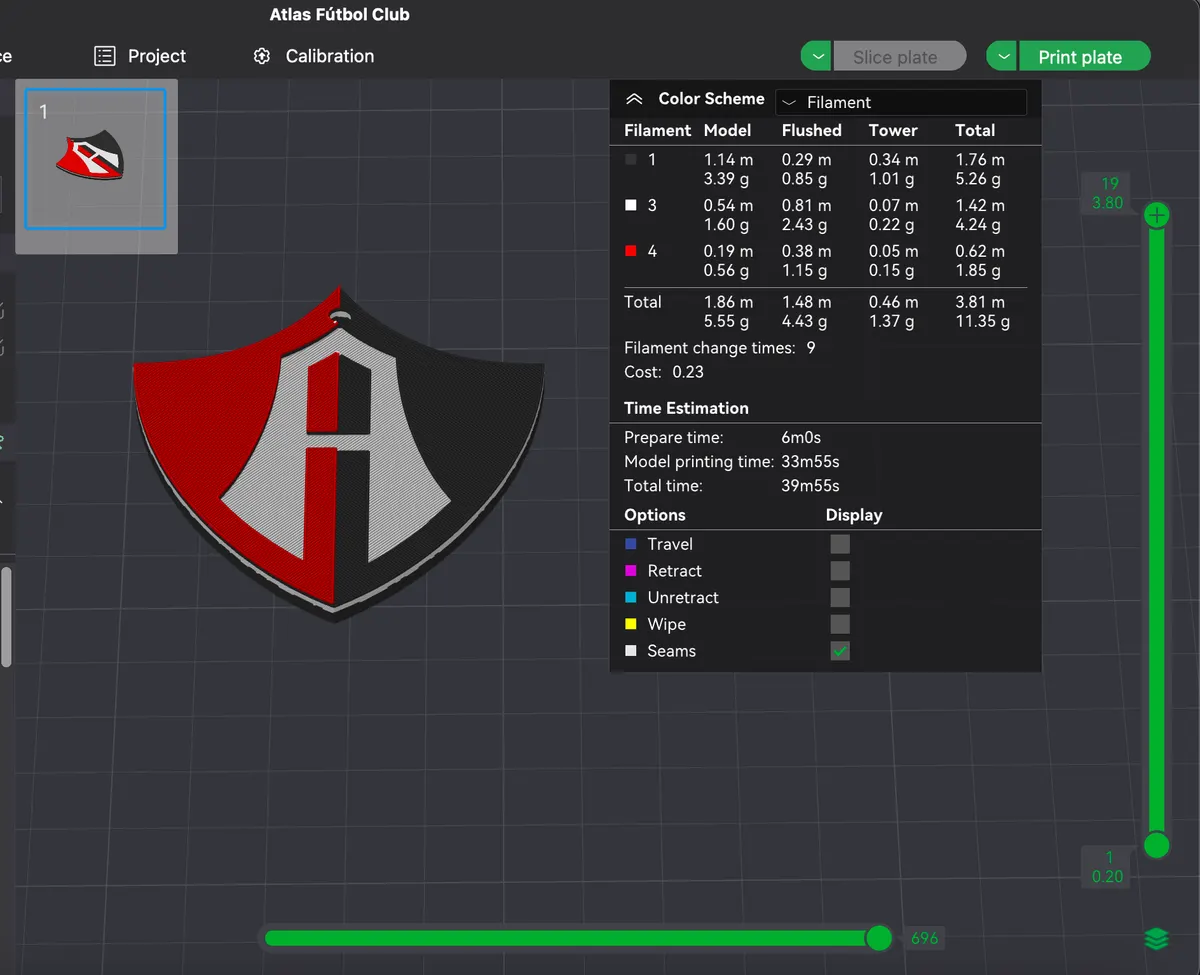Click the Print plate button

coord(1085,57)
